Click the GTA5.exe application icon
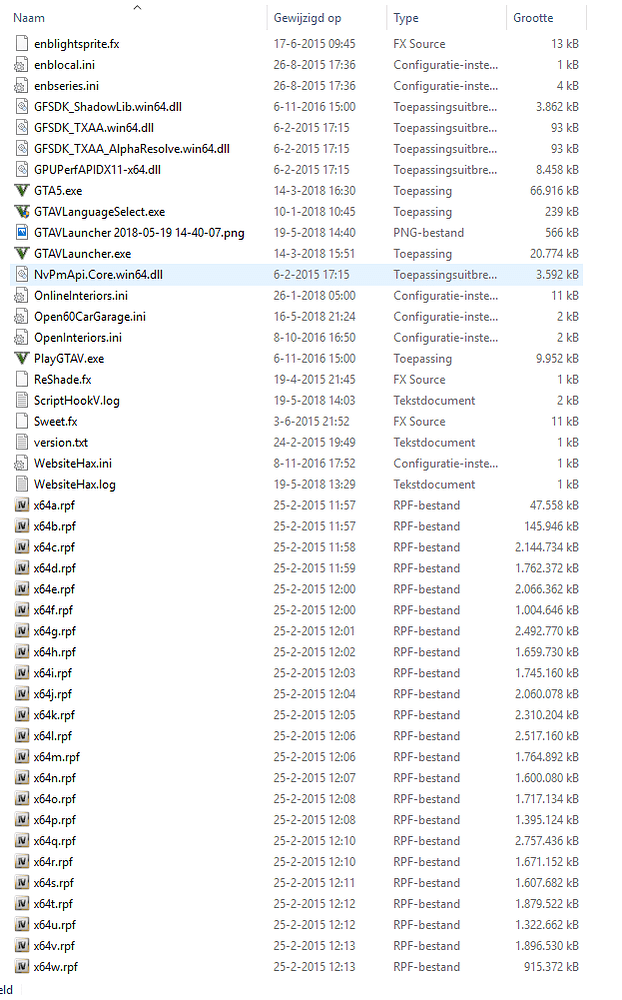This screenshot has height=1000, width=622. click(x=22, y=191)
